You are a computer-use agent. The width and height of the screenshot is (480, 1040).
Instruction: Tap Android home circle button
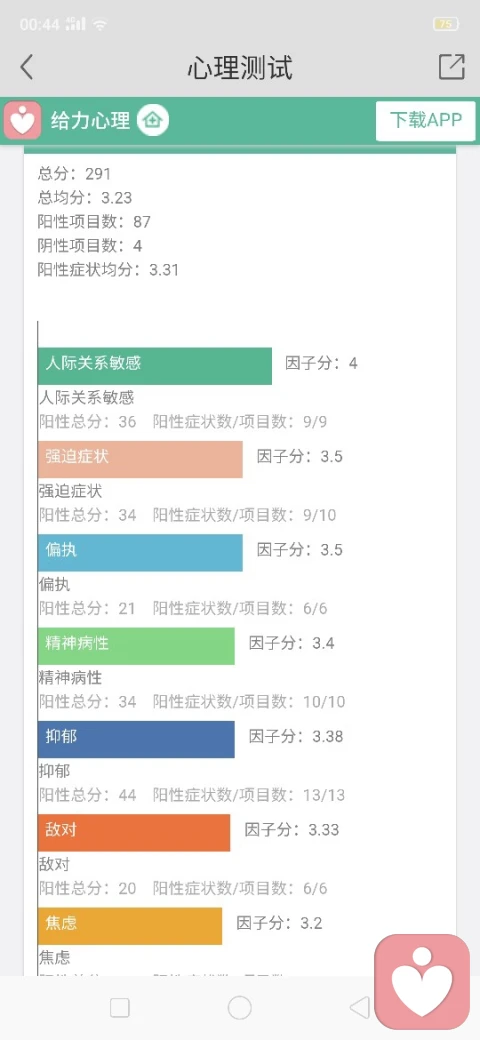click(239, 1008)
